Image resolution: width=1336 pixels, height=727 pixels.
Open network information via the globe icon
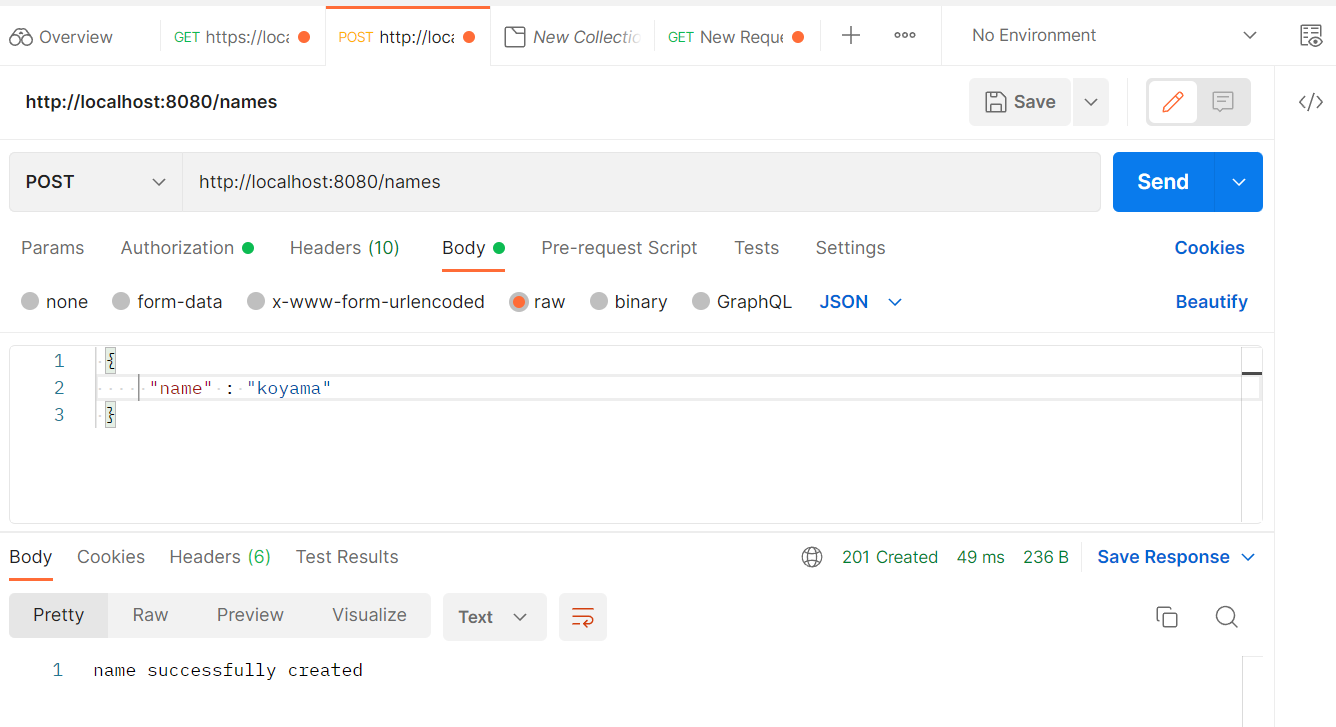[x=811, y=556]
